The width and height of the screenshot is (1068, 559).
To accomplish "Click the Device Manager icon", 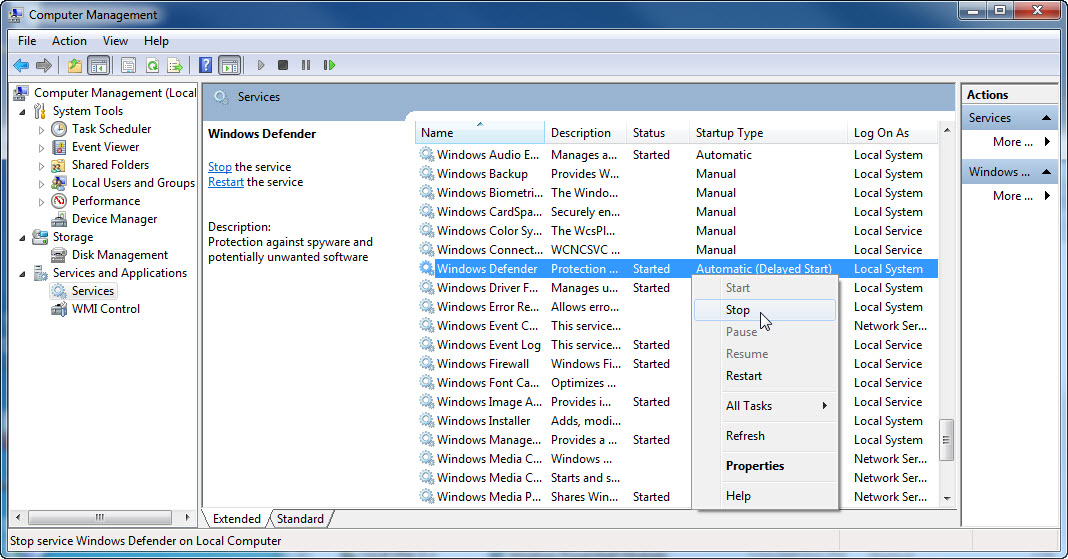I will coord(59,219).
